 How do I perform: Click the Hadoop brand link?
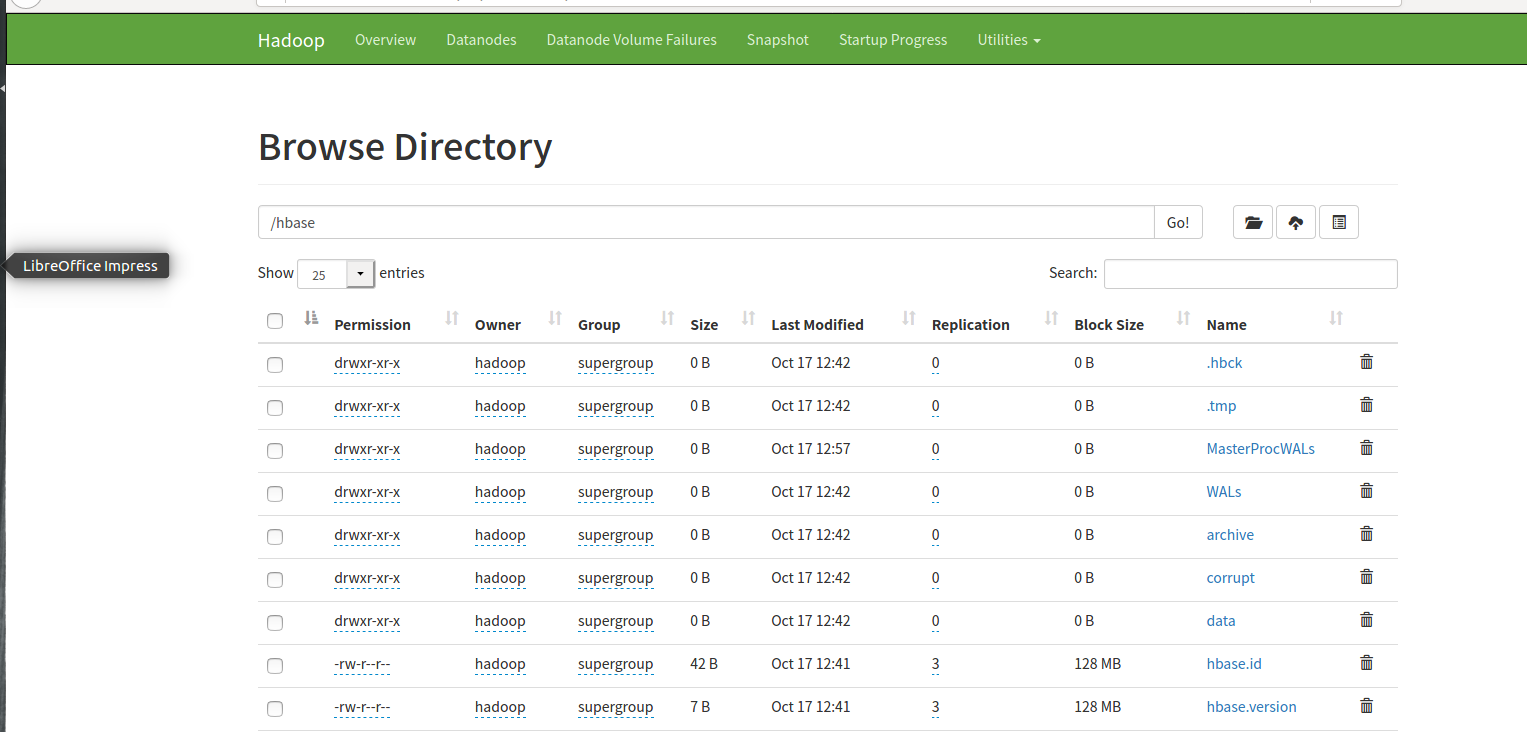291,40
